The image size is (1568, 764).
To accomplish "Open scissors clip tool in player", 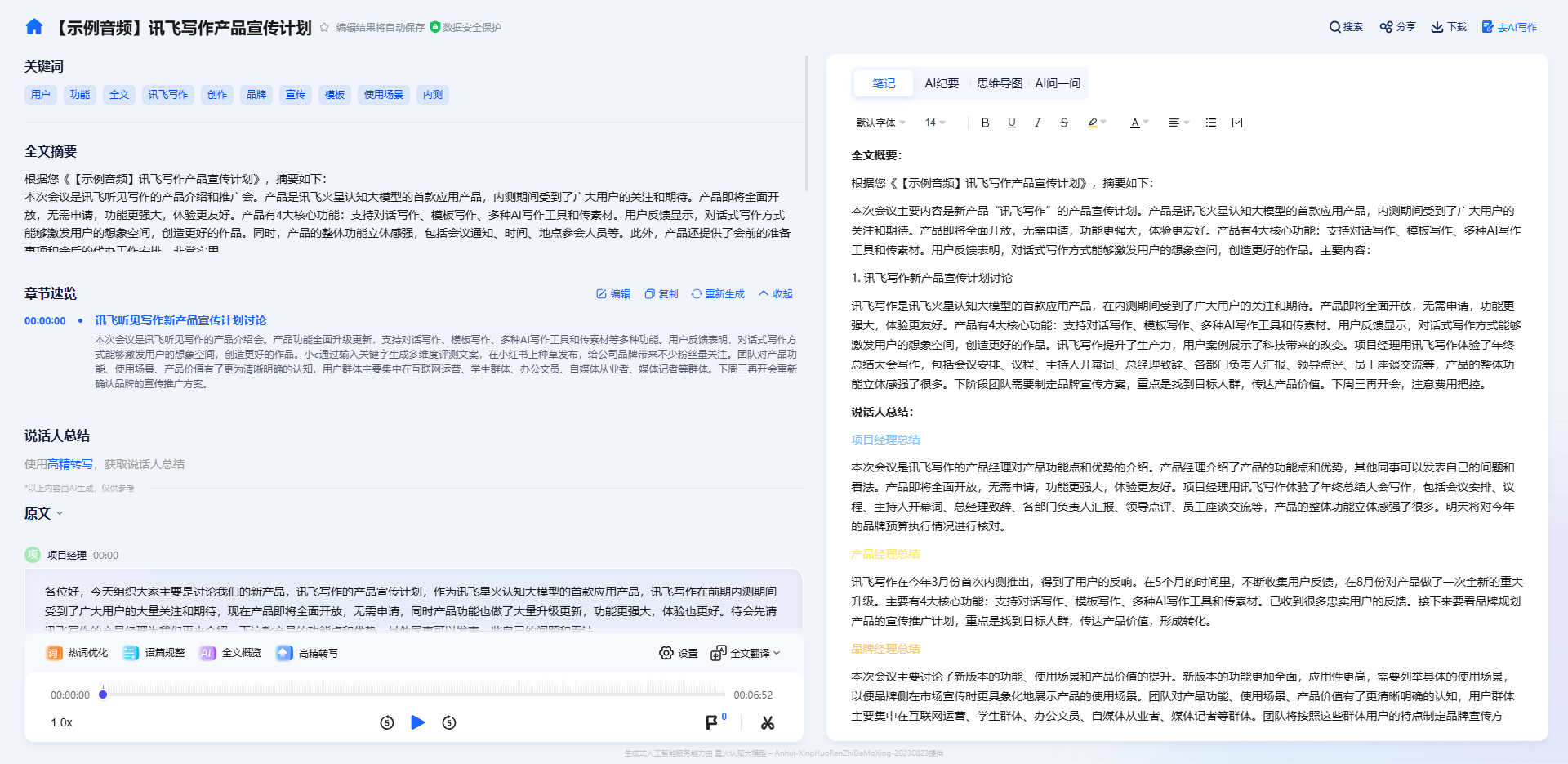I will click(x=768, y=722).
